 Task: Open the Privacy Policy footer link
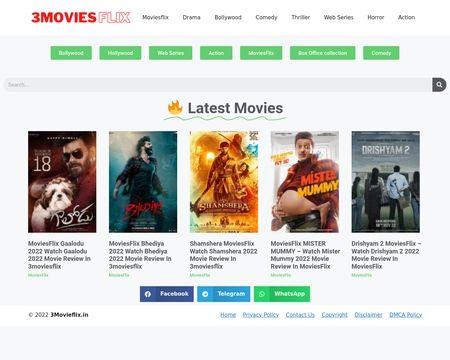click(x=261, y=315)
